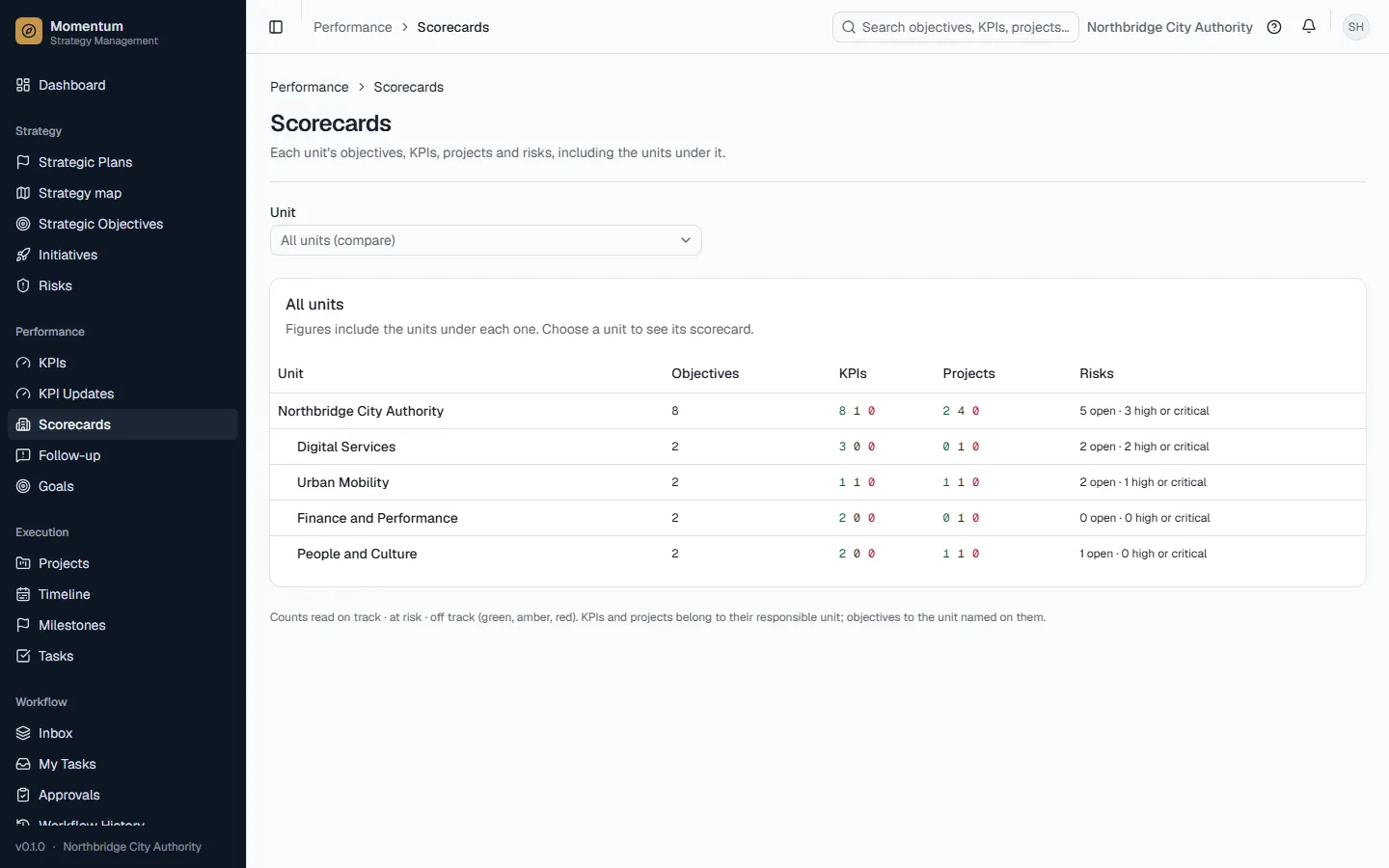This screenshot has height=868, width=1389.
Task: Click the Strategy map icon
Action: [23, 193]
